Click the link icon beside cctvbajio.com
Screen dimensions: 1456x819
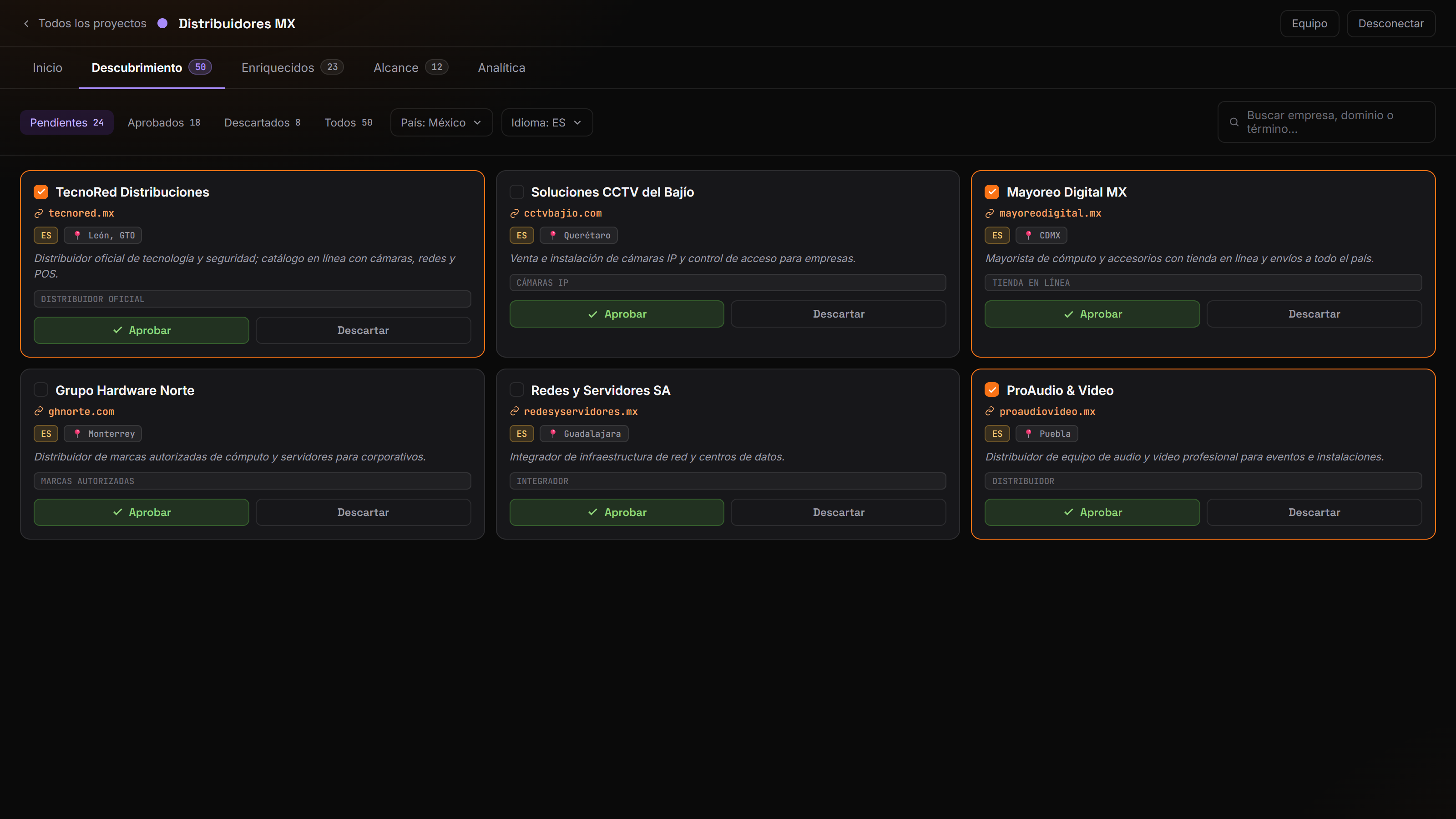(514, 214)
